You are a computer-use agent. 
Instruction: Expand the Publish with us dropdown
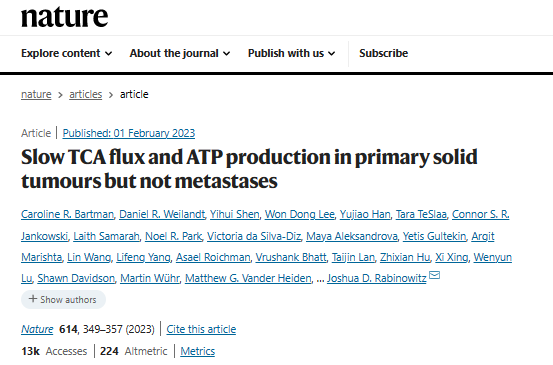tap(292, 53)
